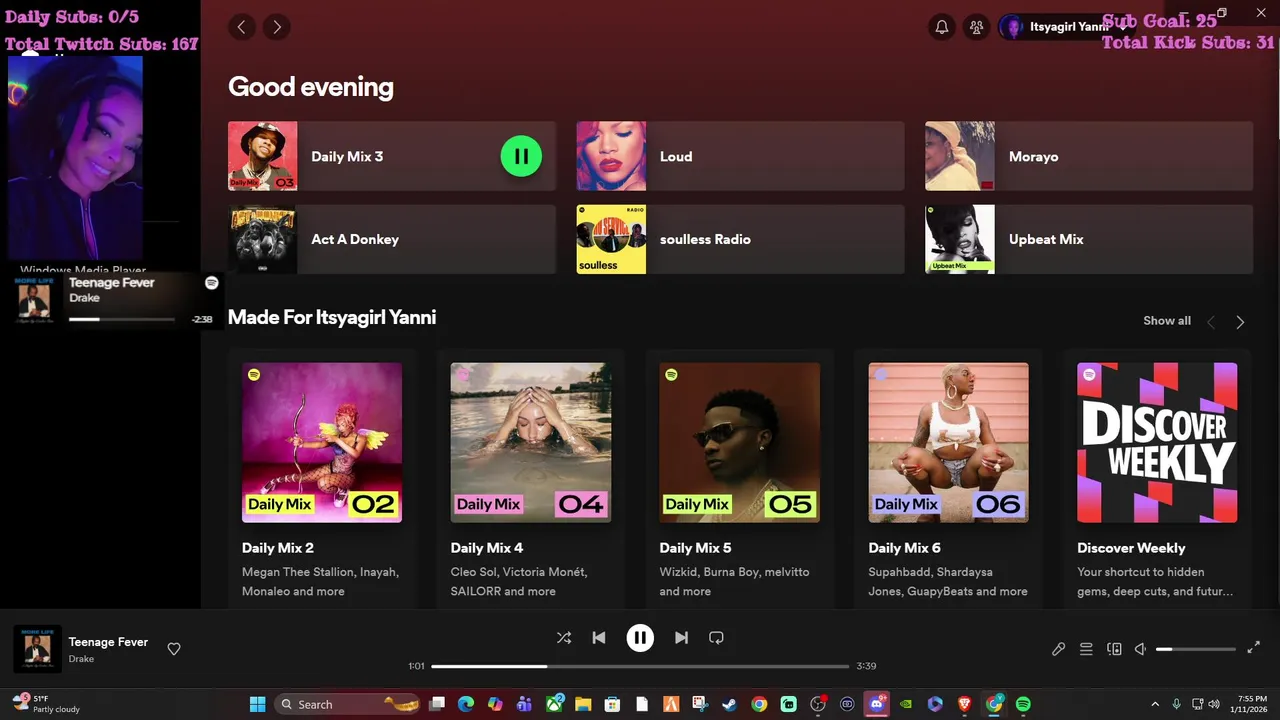The height and width of the screenshot is (720, 1280).
Task: Go back with the left navigation arrow
Action: (241, 27)
